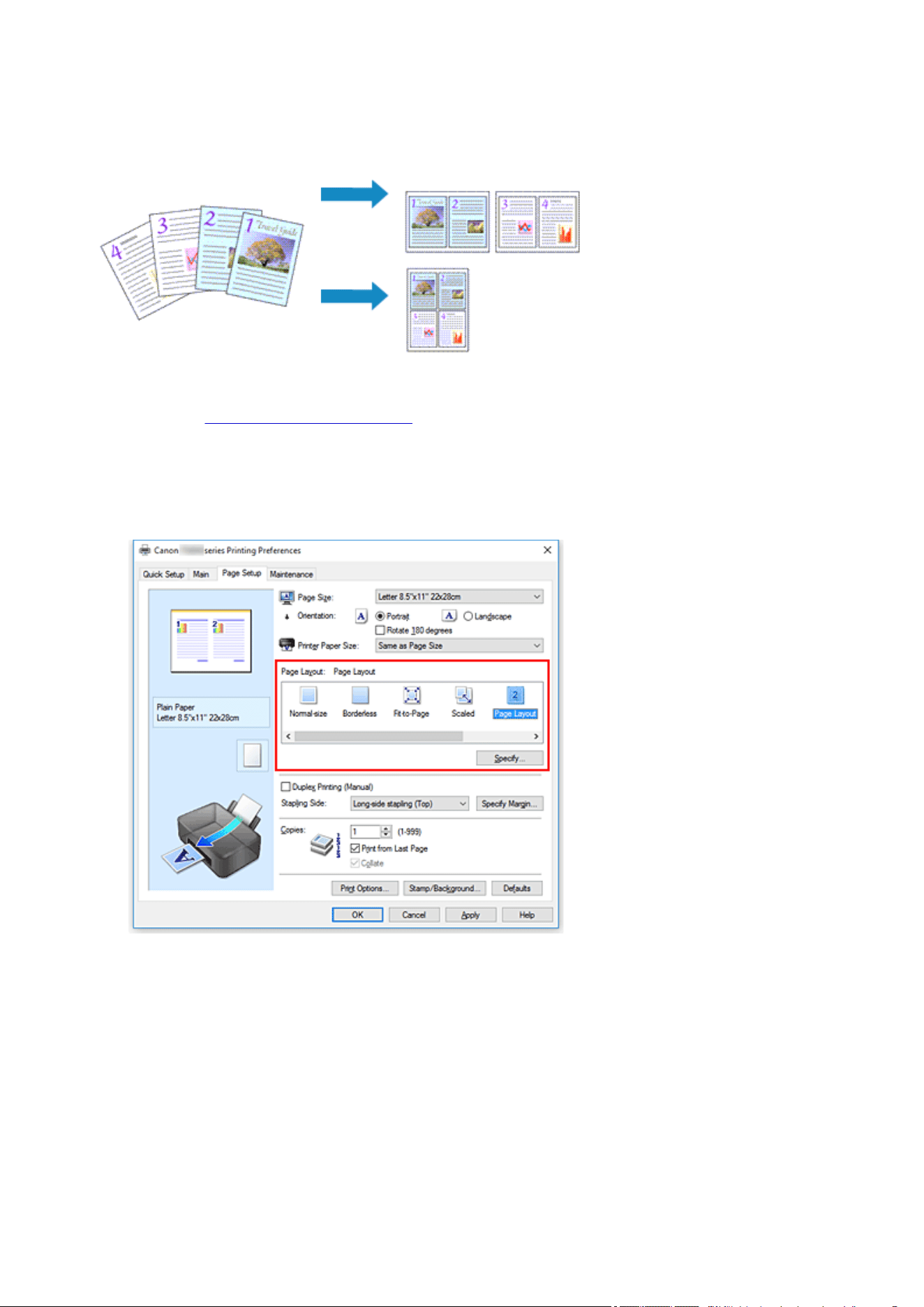Image resolution: width=924 pixels, height=1307 pixels.
Task: Click the 2-in-1 sheet showing pages 1 and 2
Action: pyautogui.click(x=447, y=221)
